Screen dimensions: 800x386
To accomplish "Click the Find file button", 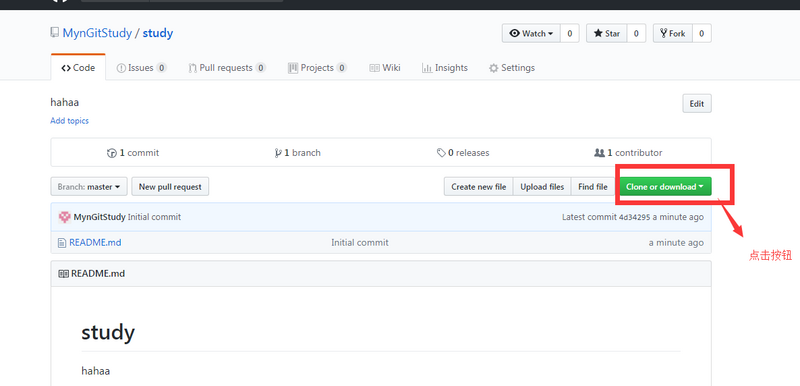I will [593, 187].
